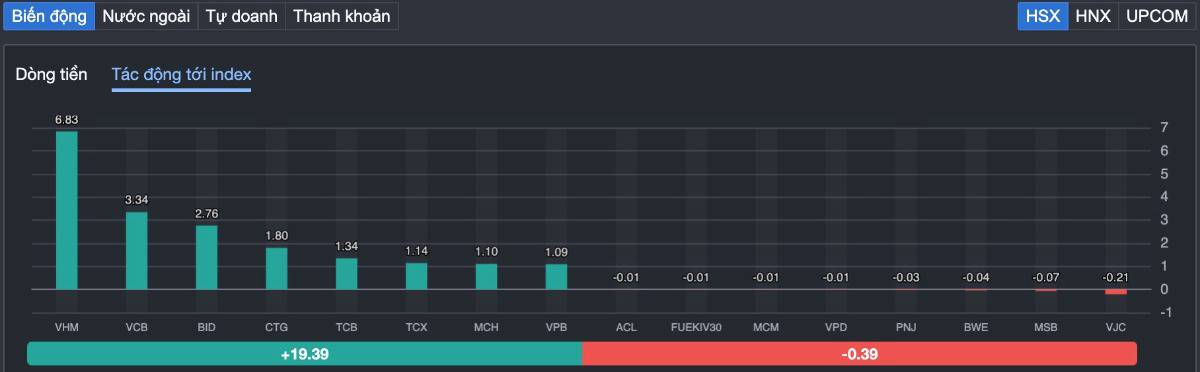Click the PNJ ticker label
Image resolution: width=1200 pixels, height=372 pixels.
click(x=906, y=327)
